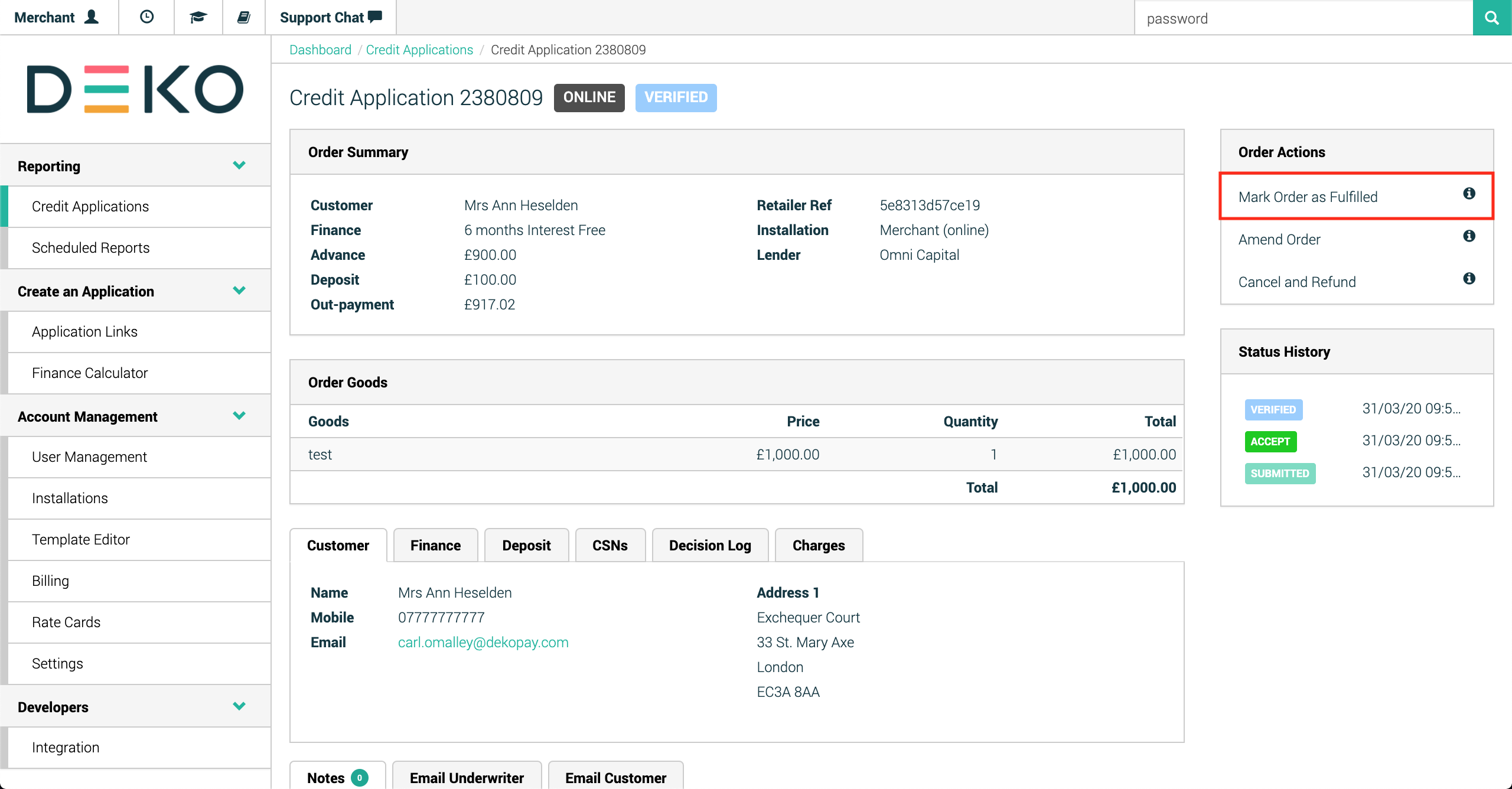The width and height of the screenshot is (1512, 789).
Task: Click info icon next to Amend Order
Action: (x=1469, y=236)
